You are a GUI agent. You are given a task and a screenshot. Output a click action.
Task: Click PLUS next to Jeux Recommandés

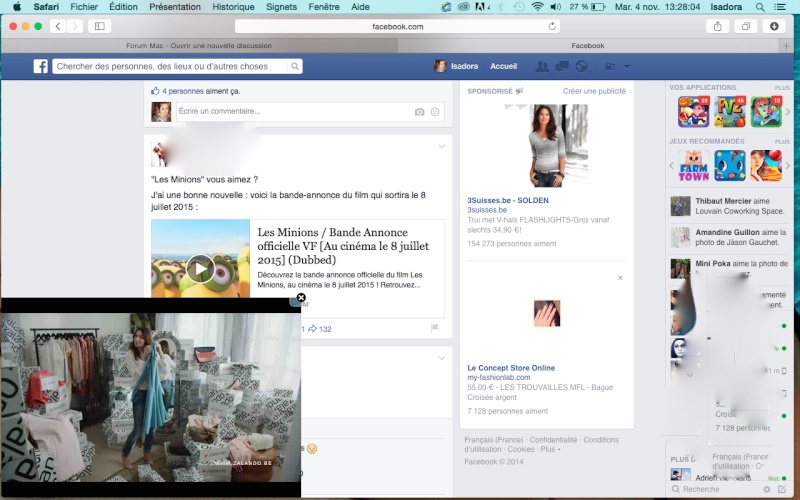pyautogui.click(x=782, y=141)
